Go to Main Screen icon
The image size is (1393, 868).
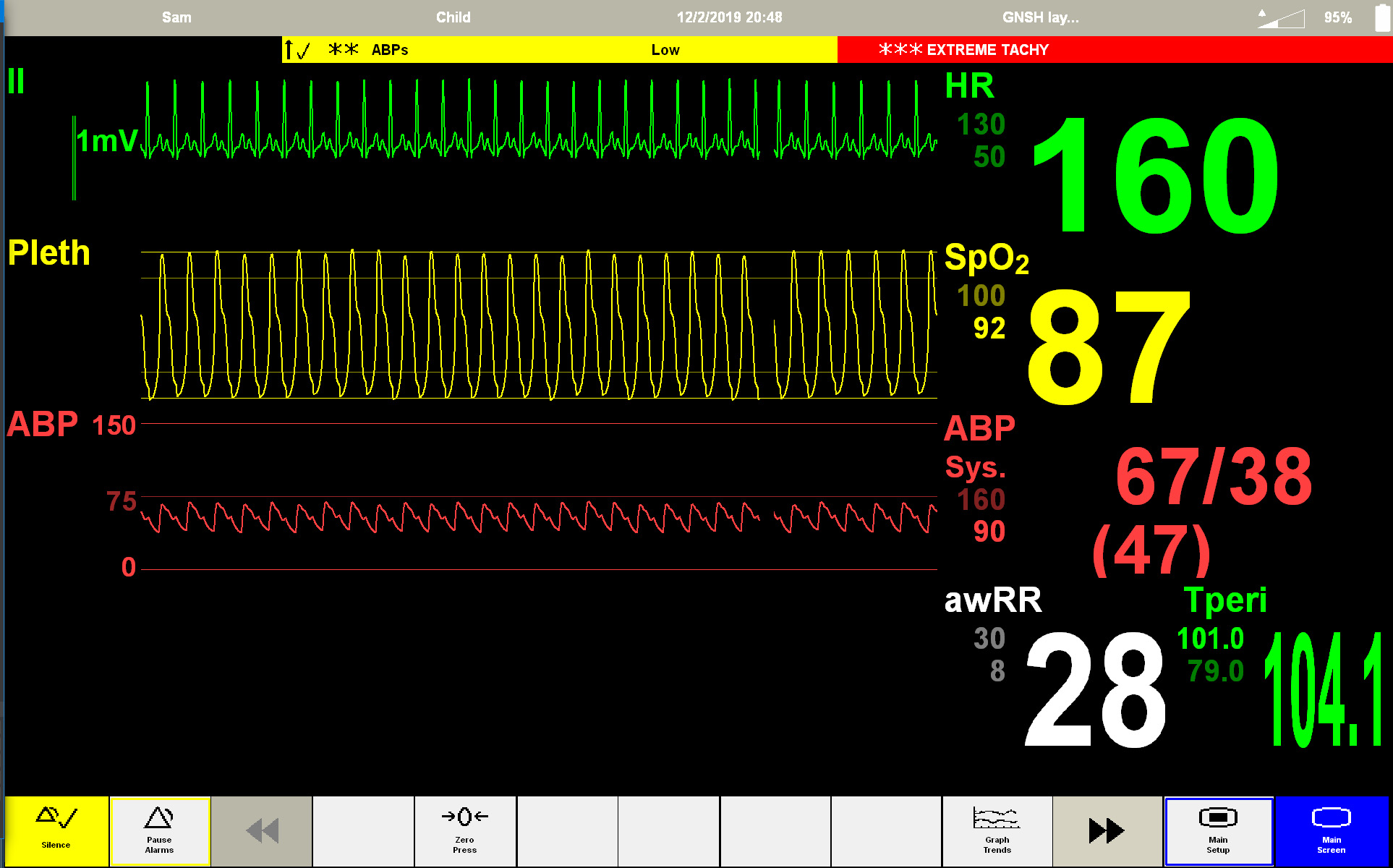point(1331,818)
